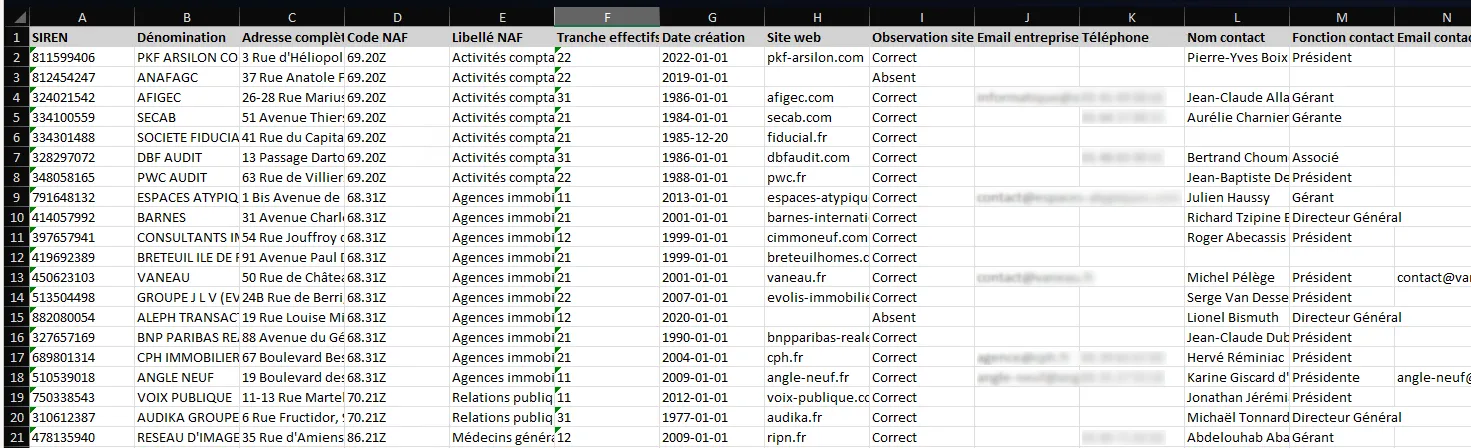Viewport: 1471px width, 448px height.
Task: Select column K header
Action: click(1132, 17)
